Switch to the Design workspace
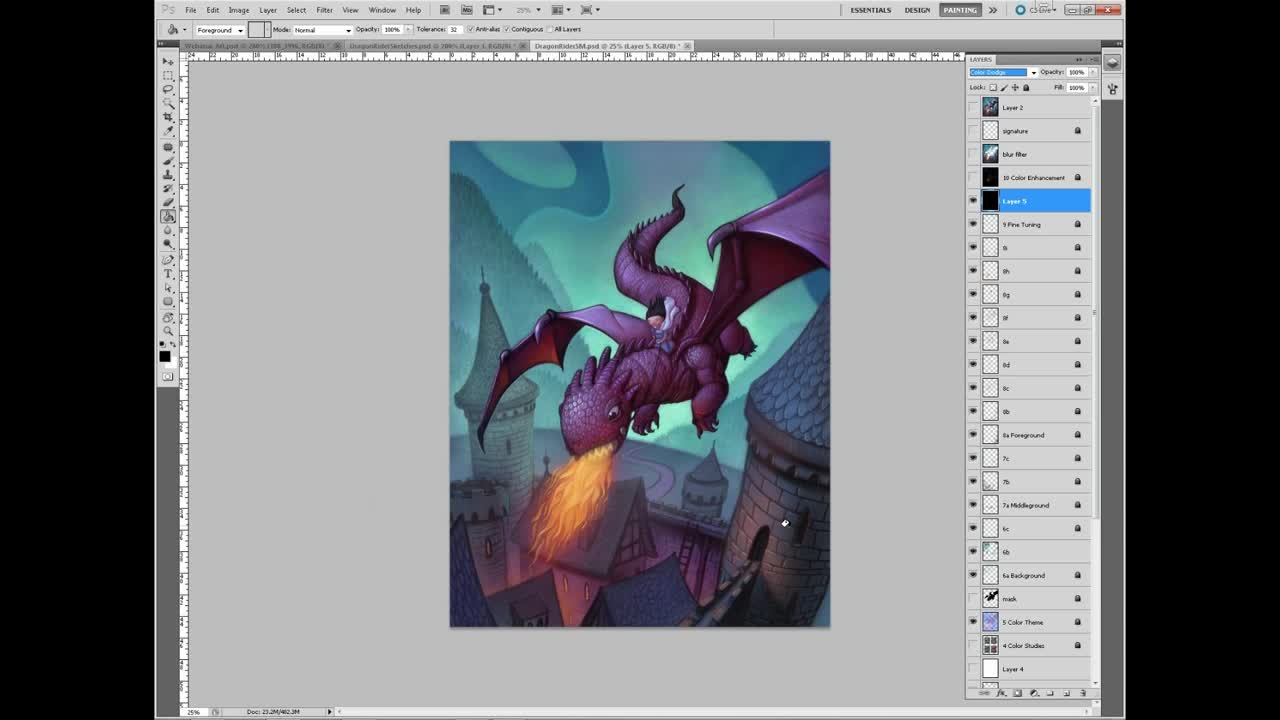Image resolution: width=1280 pixels, height=720 pixels. tap(917, 10)
